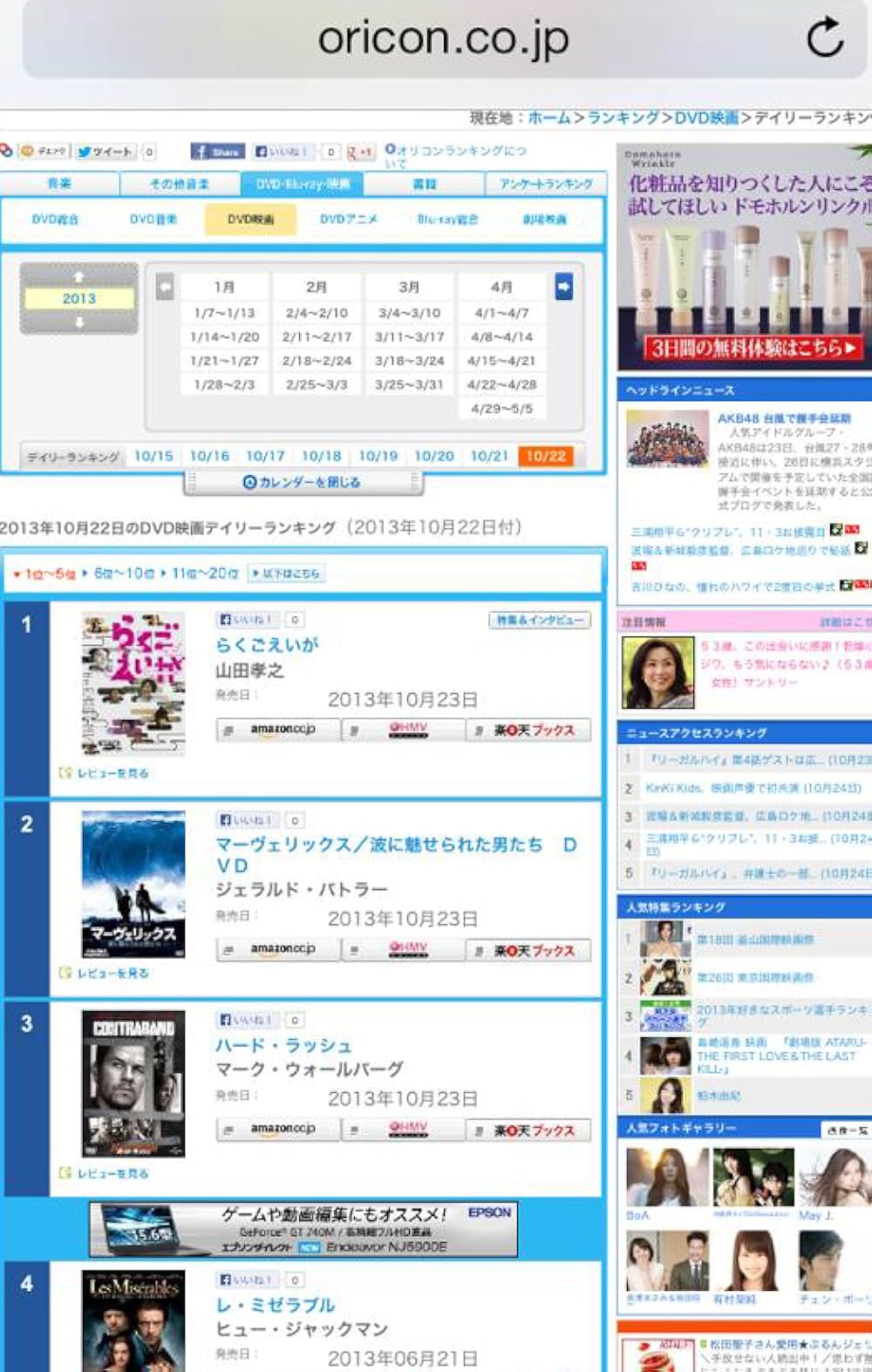Open KinKi Kids news ranking item
Screen dimensions: 872x1372
754,788
